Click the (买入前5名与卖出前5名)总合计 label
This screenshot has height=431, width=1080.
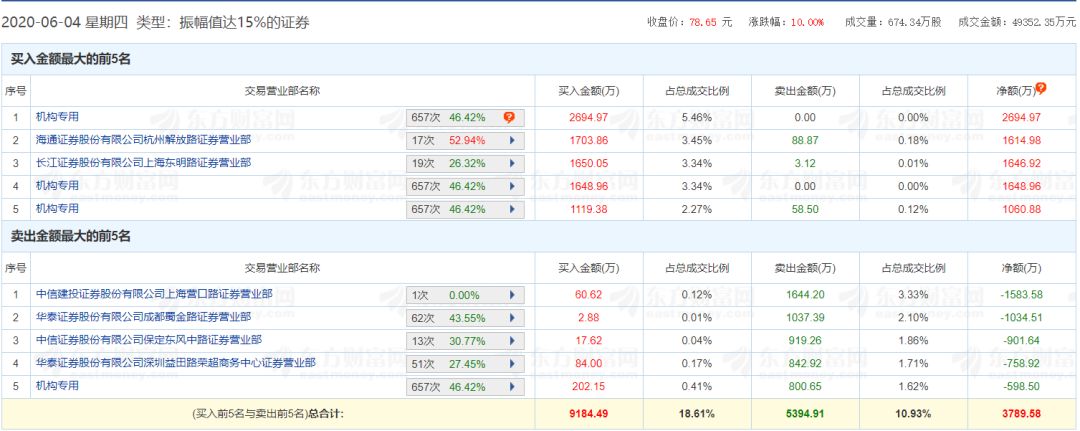[268, 414]
